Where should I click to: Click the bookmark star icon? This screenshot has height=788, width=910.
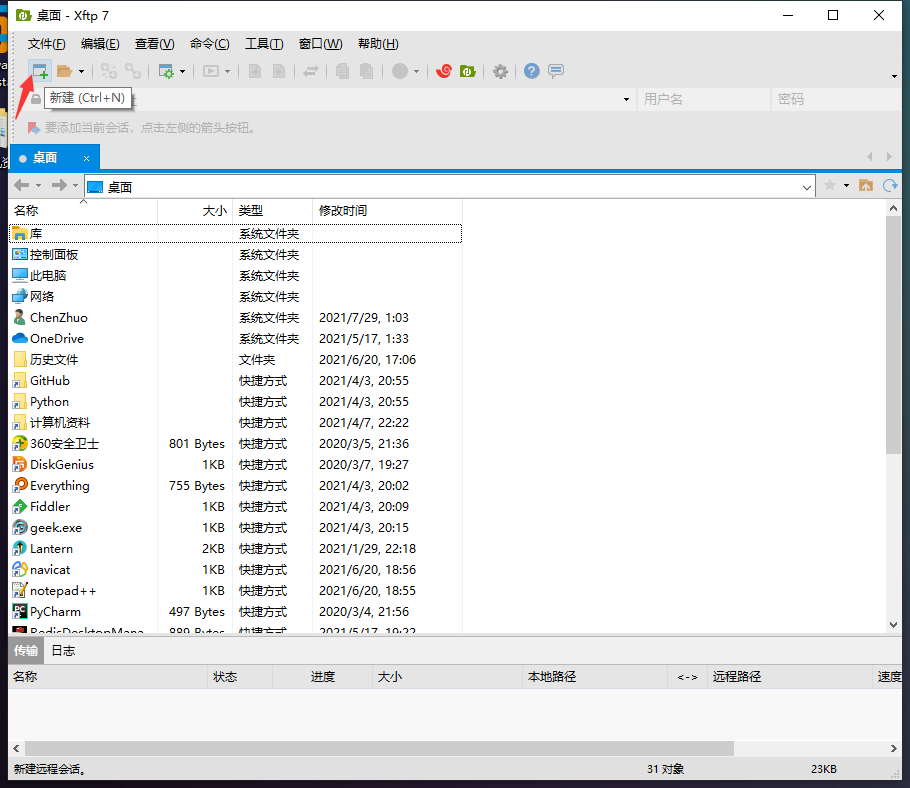click(x=829, y=186)
